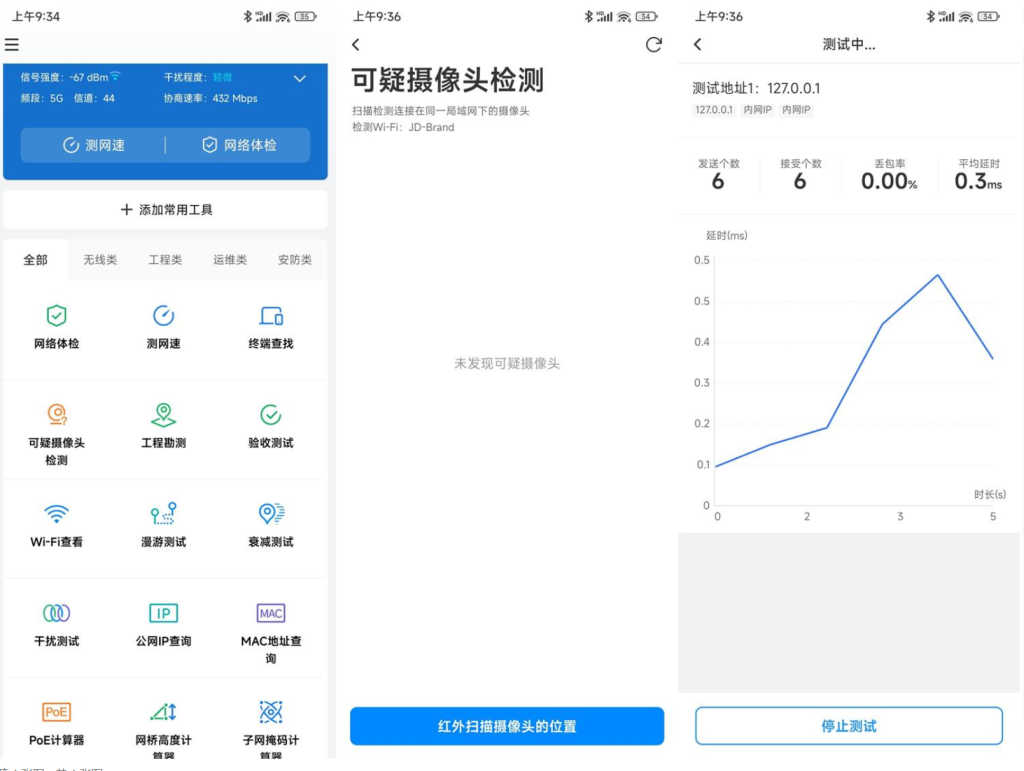Open MAC地址查询 tool icon
Viewport: 1024px width, 771px height.
[271, 613]
